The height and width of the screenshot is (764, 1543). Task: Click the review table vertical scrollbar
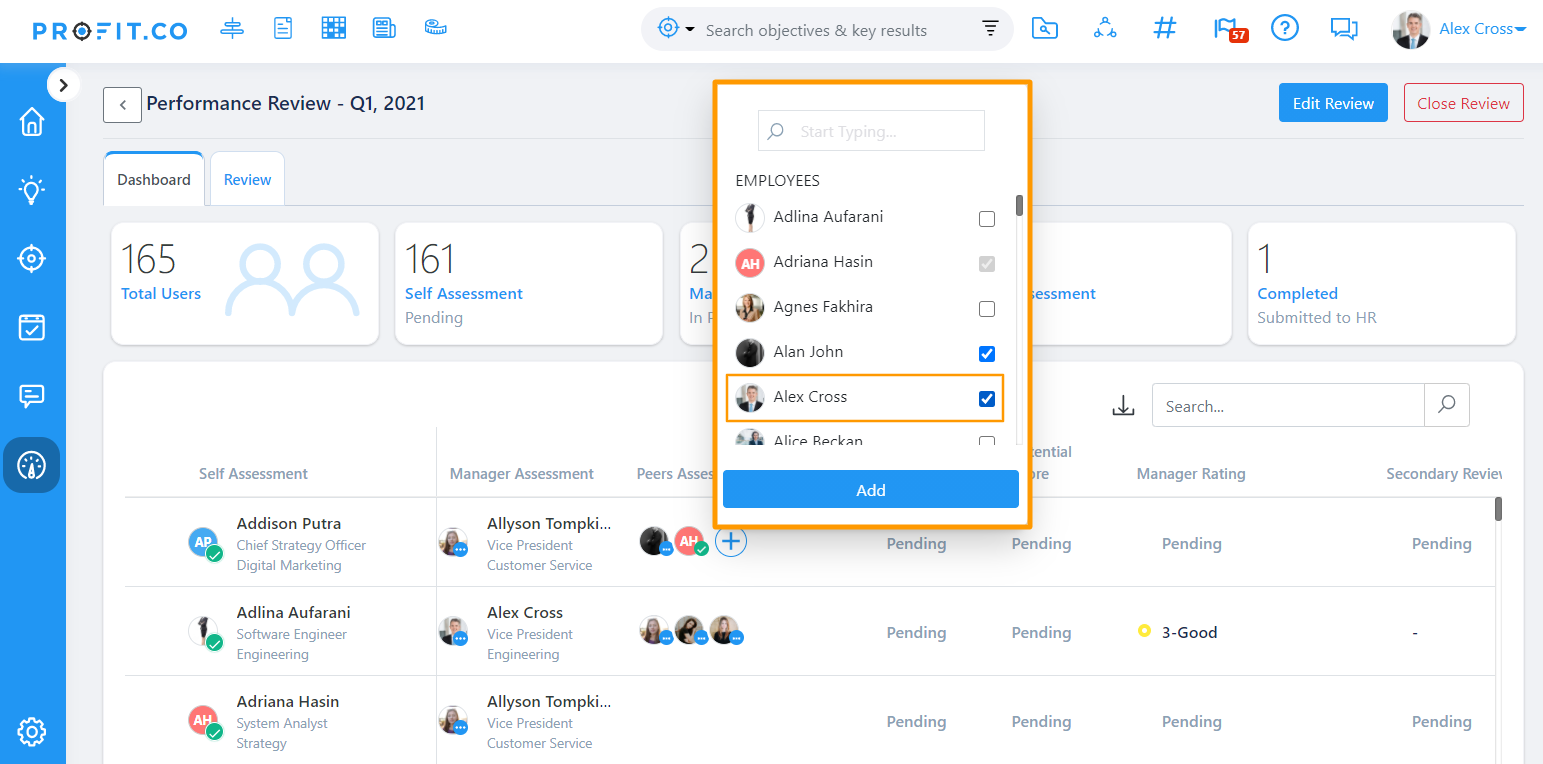(1498, 509)
